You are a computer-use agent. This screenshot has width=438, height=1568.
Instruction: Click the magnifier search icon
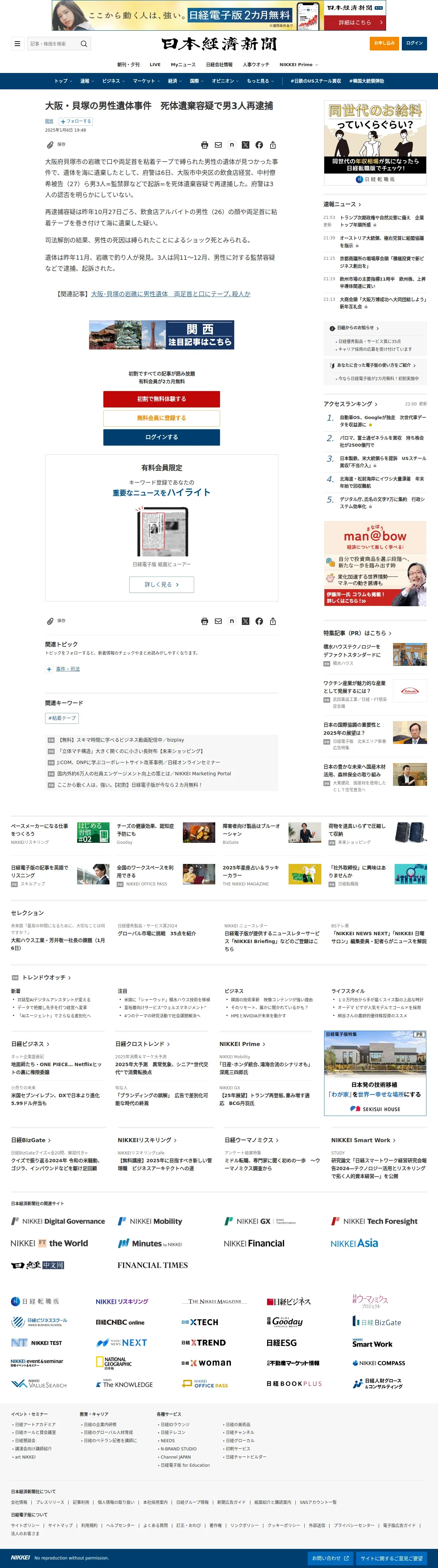click(x=84, y=44)
